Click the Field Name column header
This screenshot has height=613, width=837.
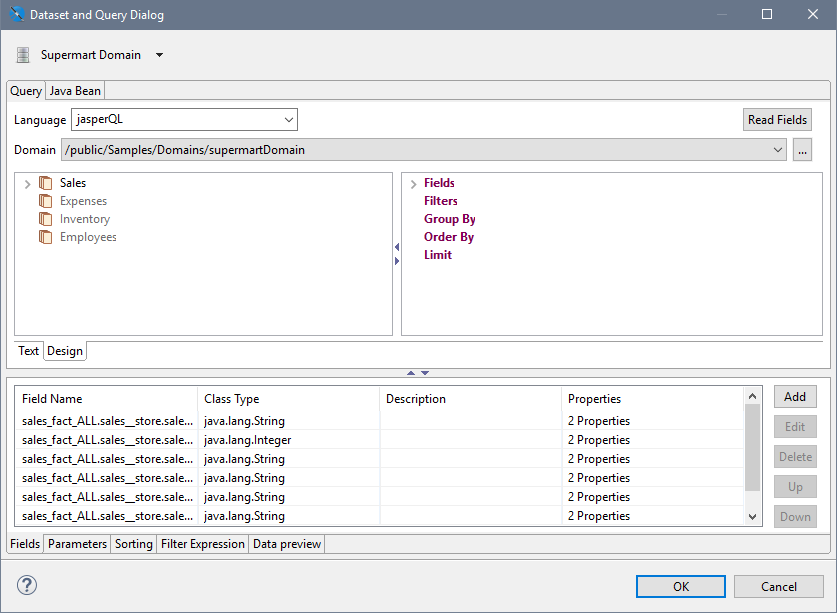click(x=106, y=399)
